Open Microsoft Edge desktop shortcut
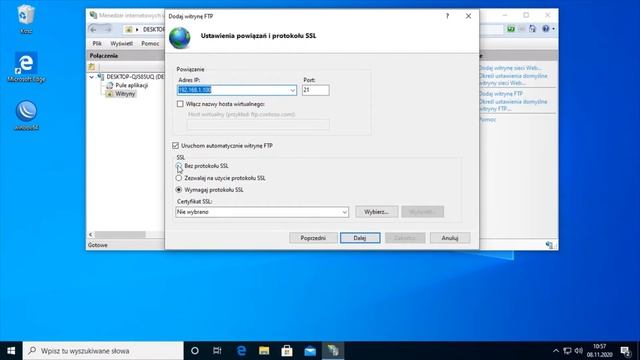This screenshot has width=640, height=360. 26,67
